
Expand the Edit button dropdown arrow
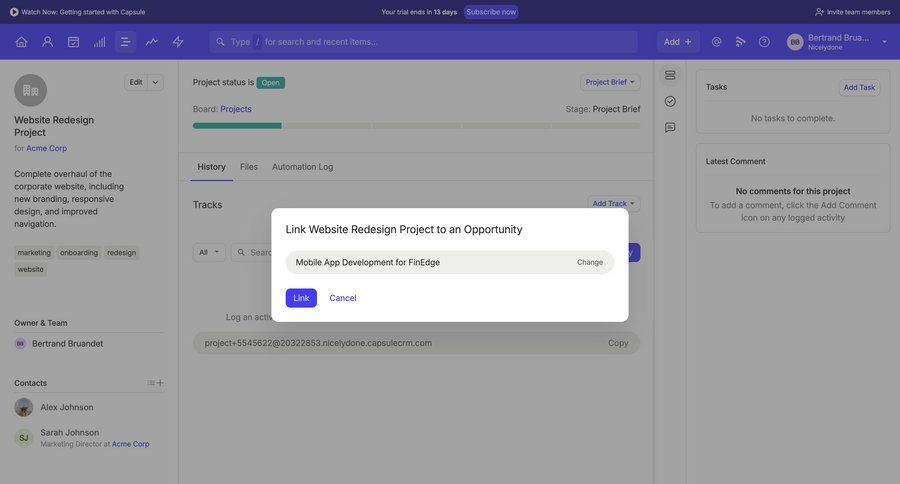point(156,82)
